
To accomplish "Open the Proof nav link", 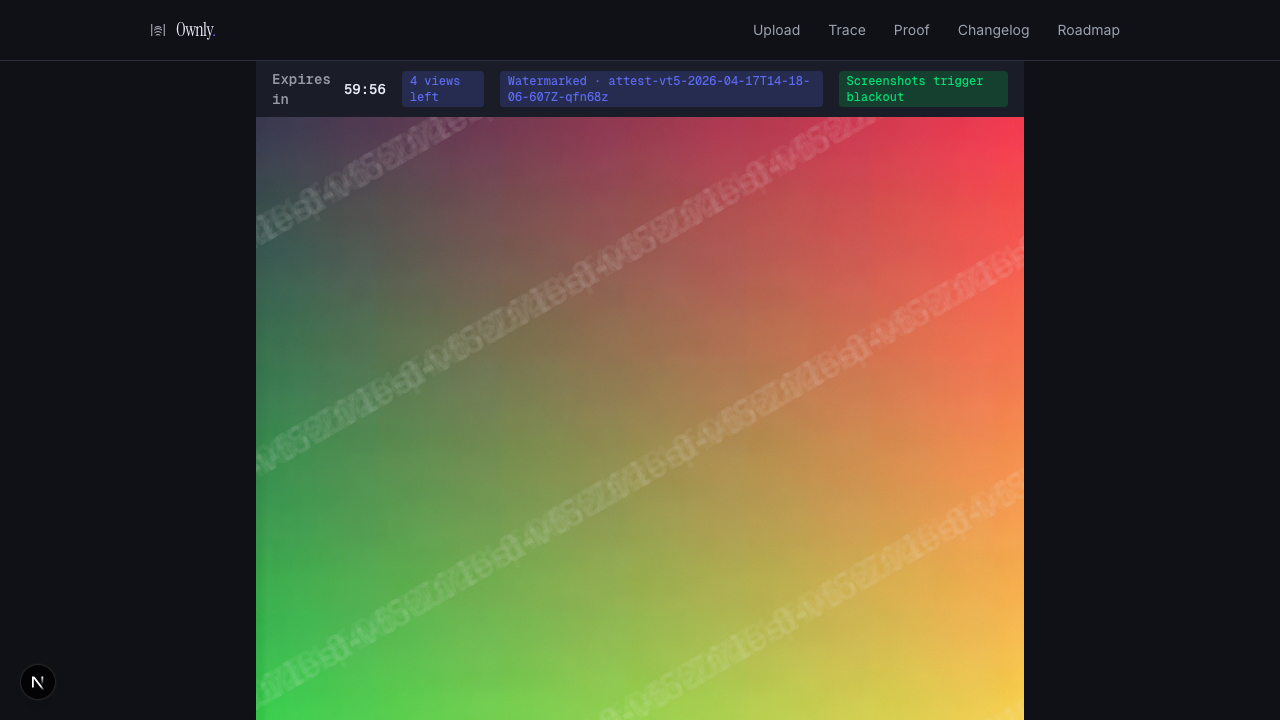I will click(x=911, y=30).
